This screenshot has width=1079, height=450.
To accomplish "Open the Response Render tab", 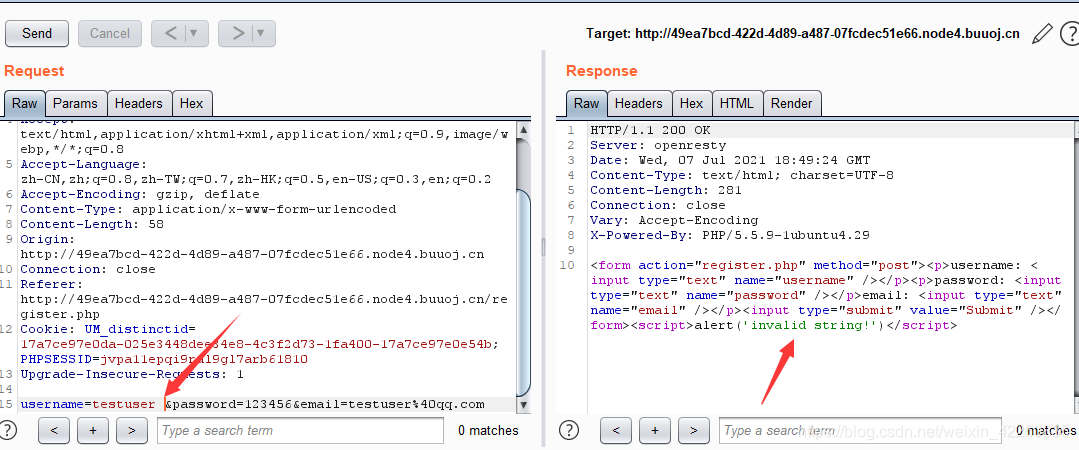I will [791, 103].
